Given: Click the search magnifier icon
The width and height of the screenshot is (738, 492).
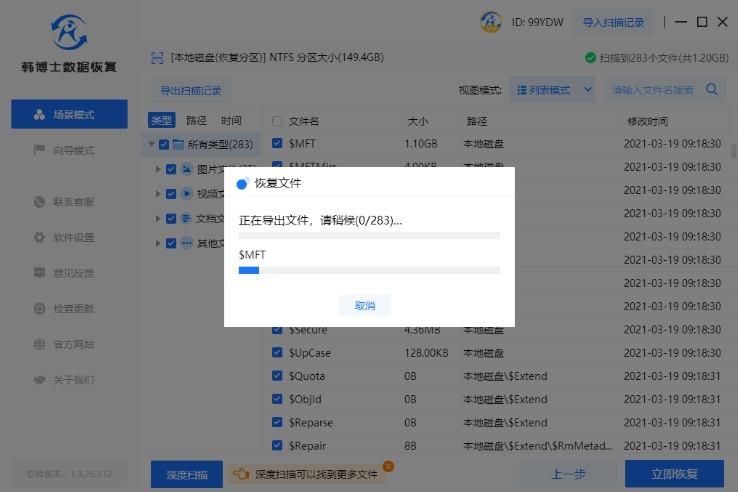Looking at the screenshot, I should click(x=713, y=89).
